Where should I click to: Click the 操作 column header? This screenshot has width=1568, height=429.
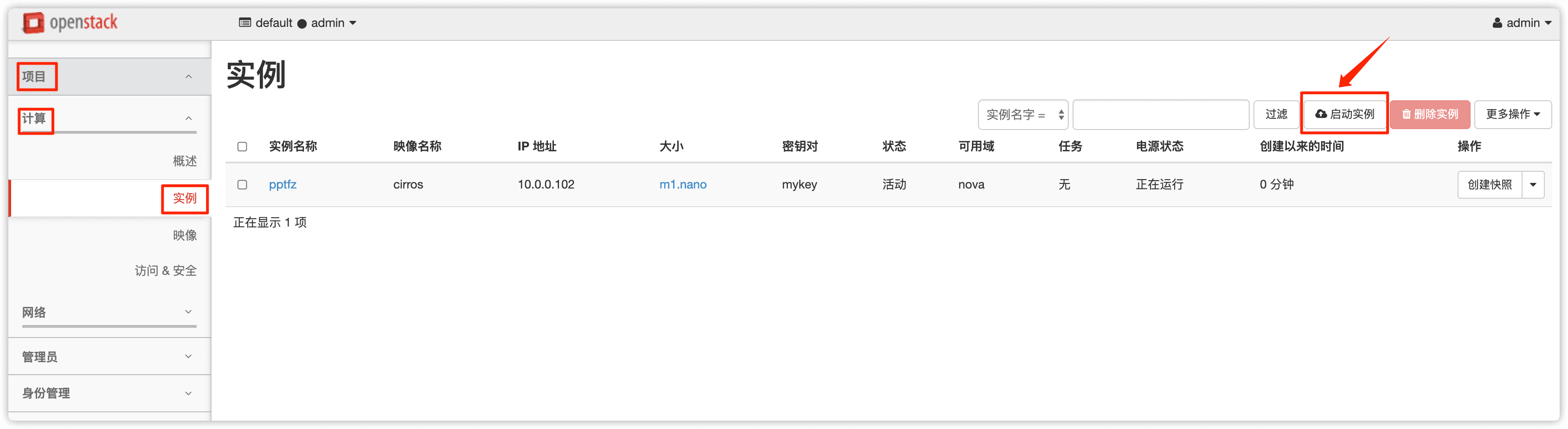[1469, 146]
